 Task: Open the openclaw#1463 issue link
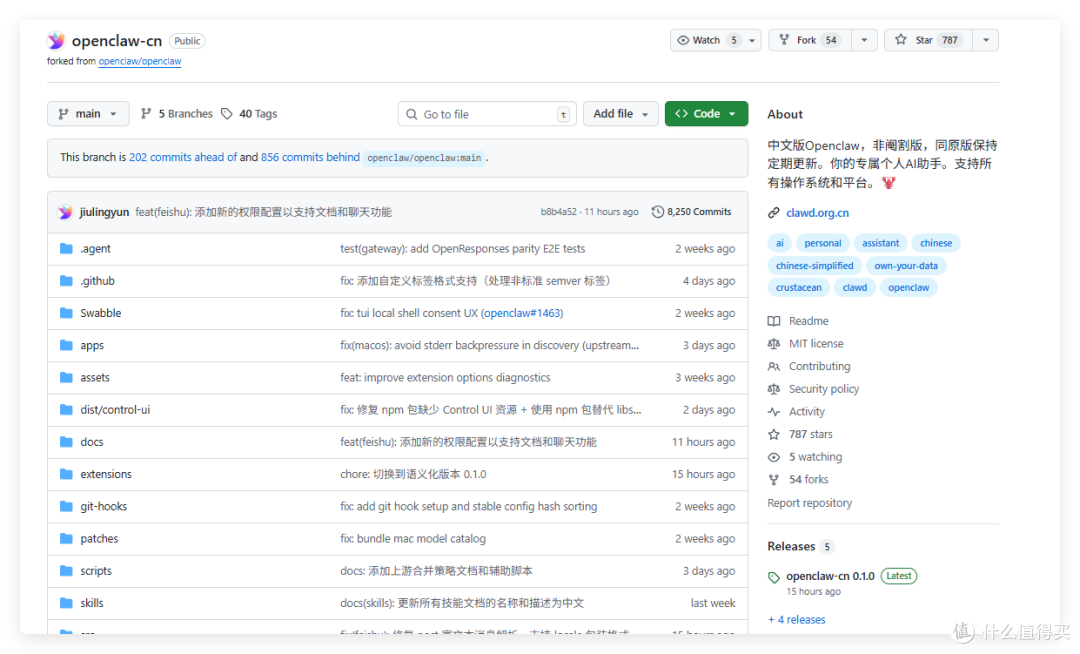522,313
